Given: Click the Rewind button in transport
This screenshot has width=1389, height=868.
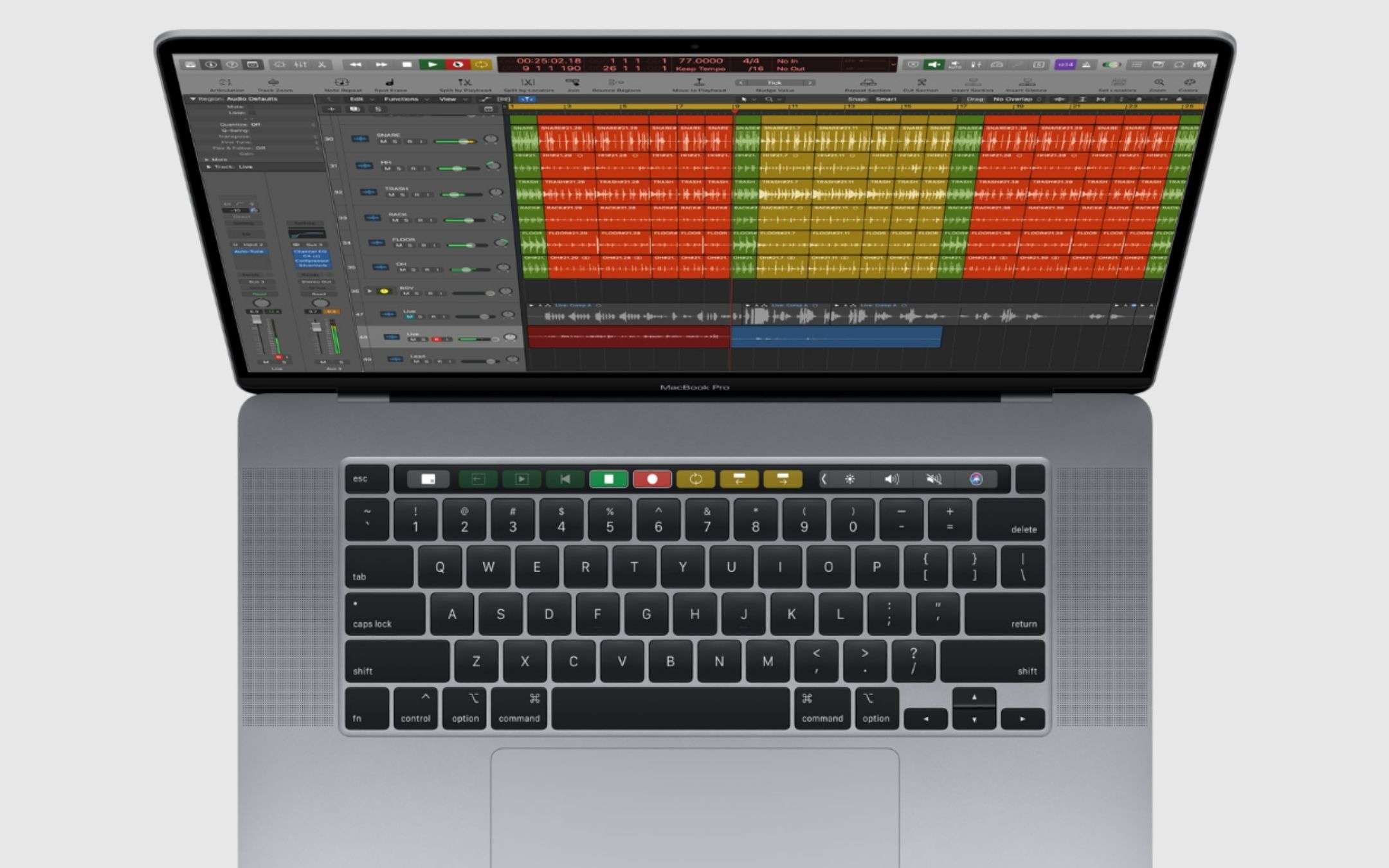Looking at the screenshot, I should pyautogui.click(x=355, y=64).
